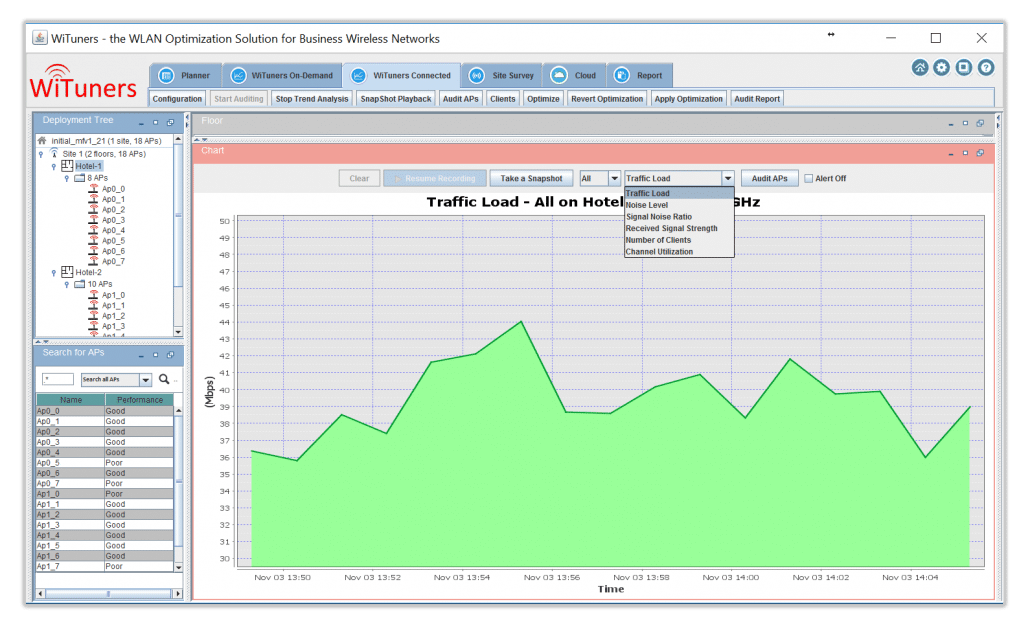Collapse the 10 APs folder node
Viewport: 1030px width, 628px height.
66,284
